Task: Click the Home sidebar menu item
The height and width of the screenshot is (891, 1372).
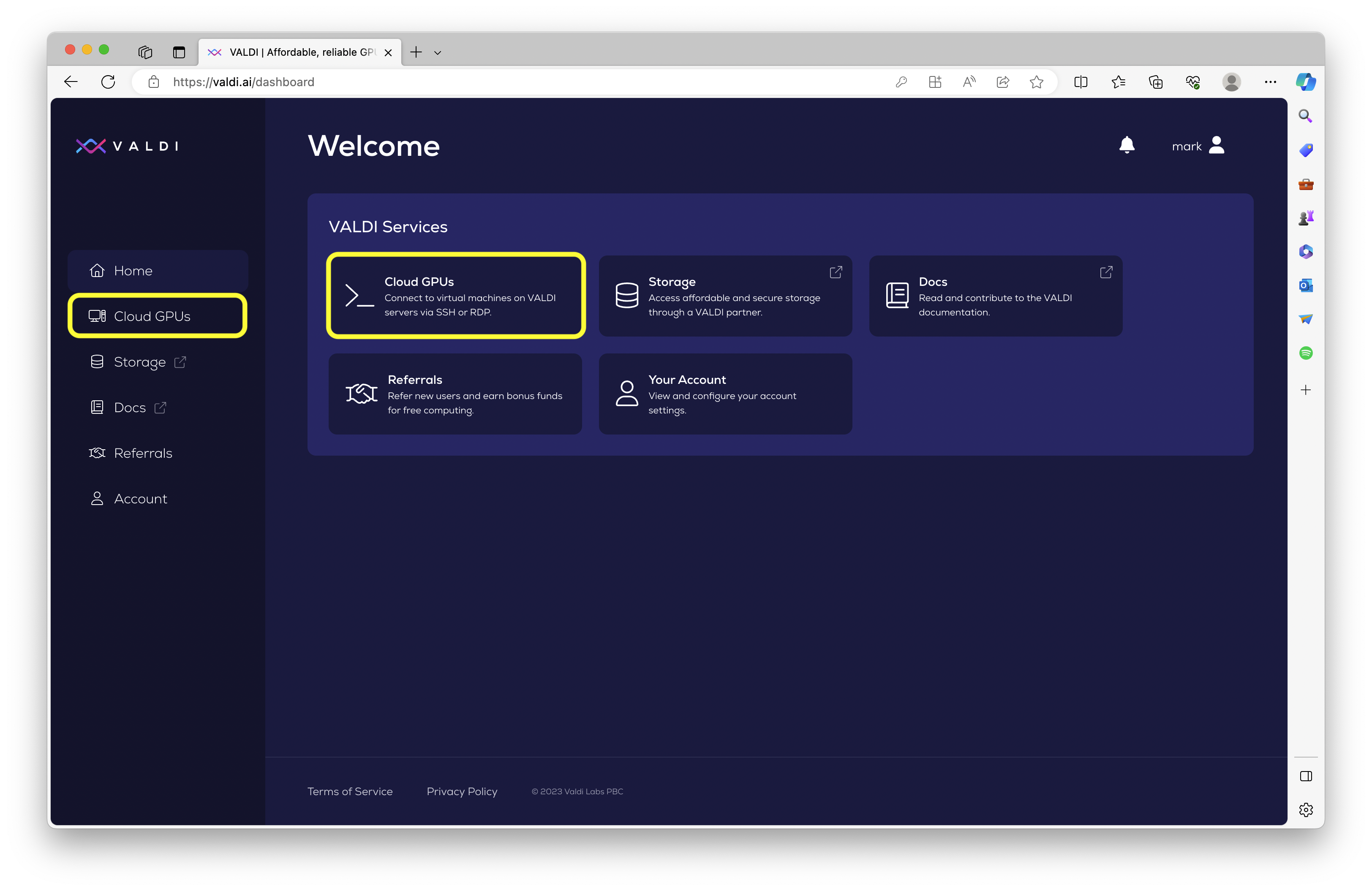Action: [160, 270]
